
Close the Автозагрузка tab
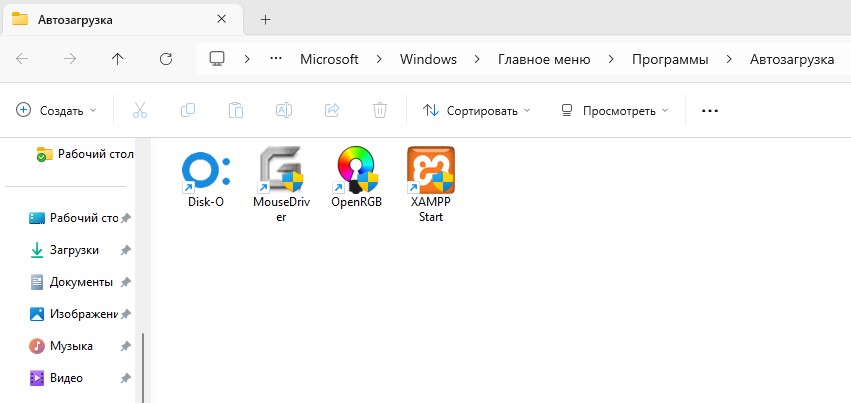221,19
